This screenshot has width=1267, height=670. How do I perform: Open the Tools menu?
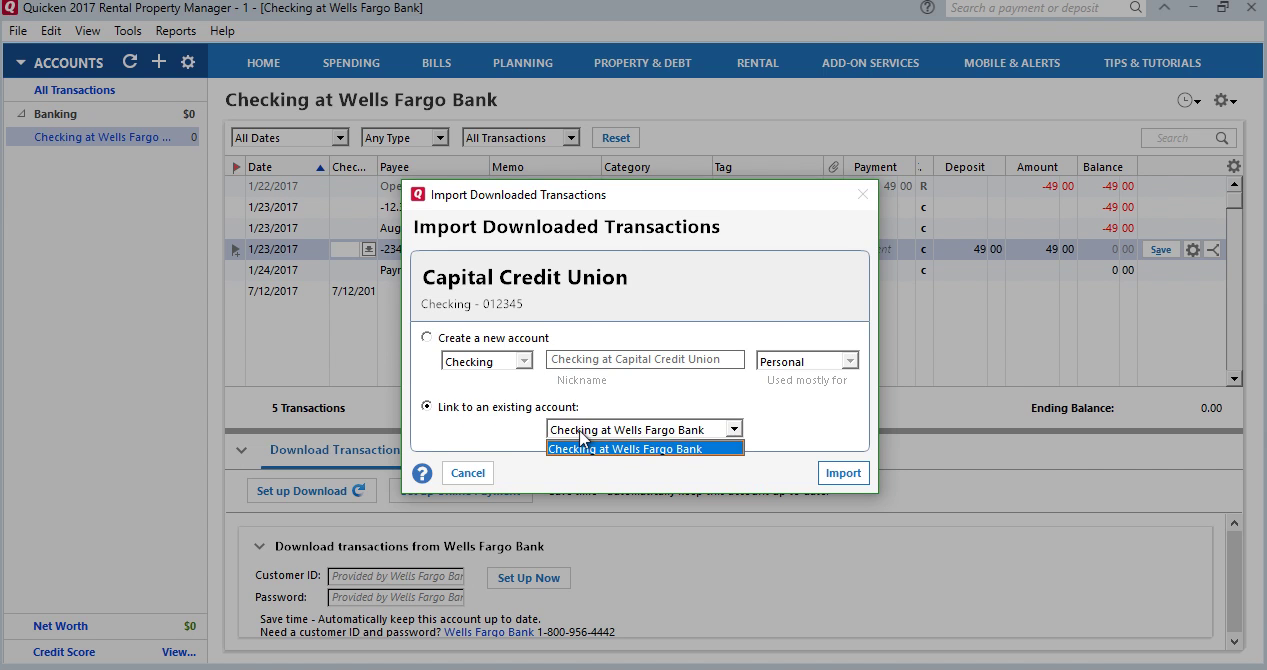pyautogui.click(x=128, y=31)
